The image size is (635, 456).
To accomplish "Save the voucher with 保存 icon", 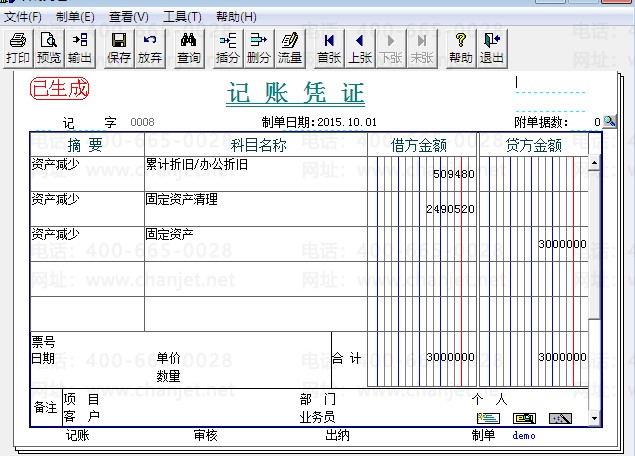I will click(x=119, y=47).
